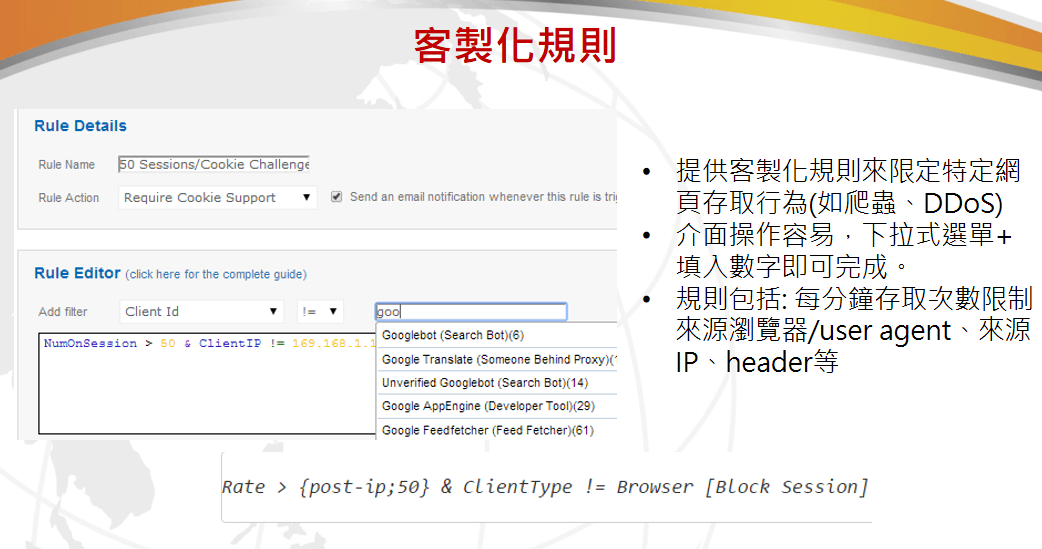Toggle the email notification checkbox

[x=336, y=197]
